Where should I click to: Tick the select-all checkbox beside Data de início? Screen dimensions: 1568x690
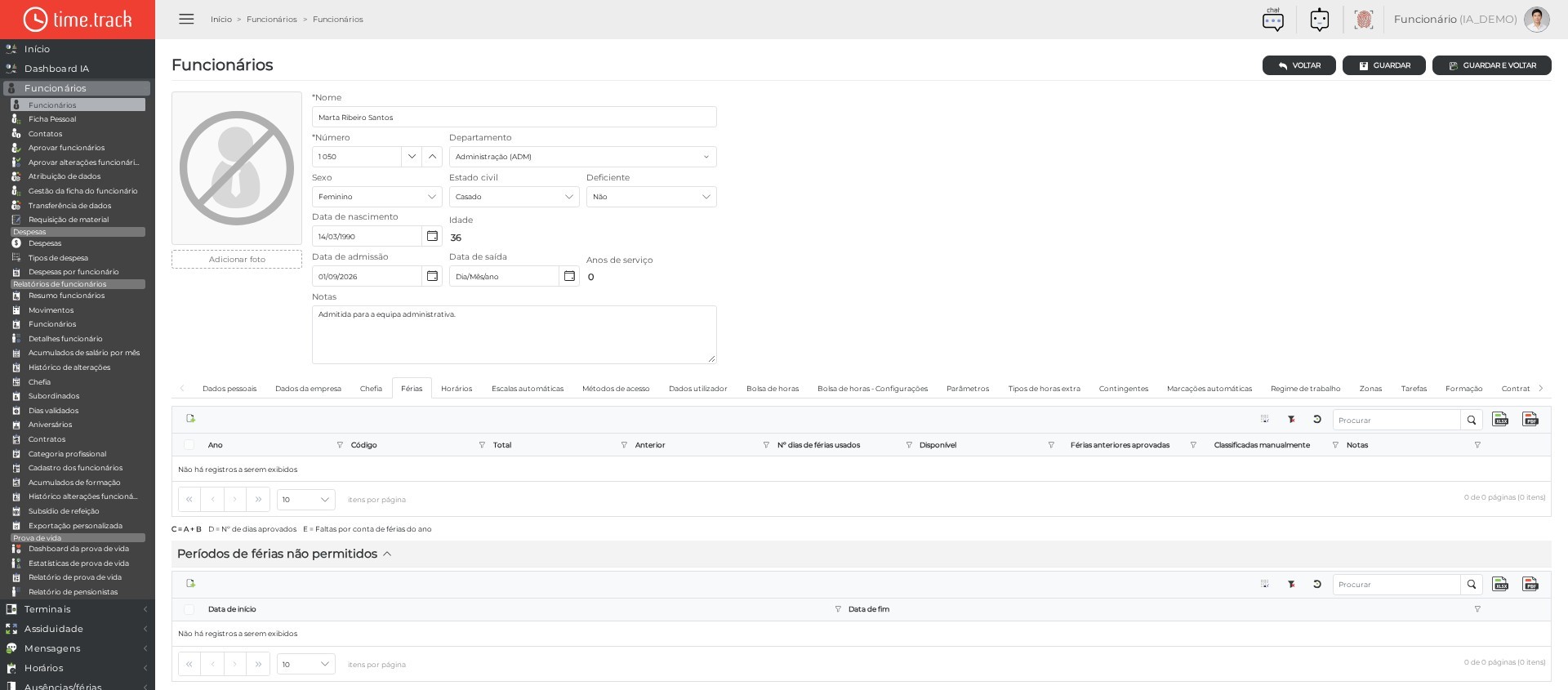[x=189, y=609]
